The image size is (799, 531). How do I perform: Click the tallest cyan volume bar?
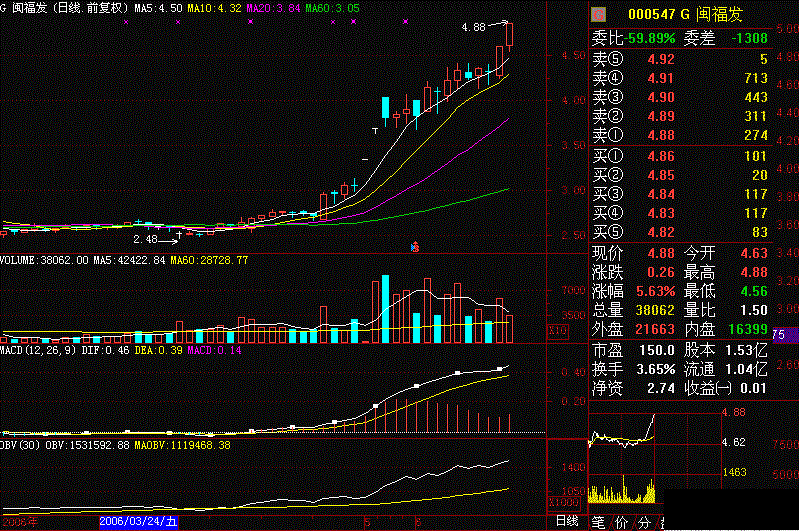tap(386, 309)
